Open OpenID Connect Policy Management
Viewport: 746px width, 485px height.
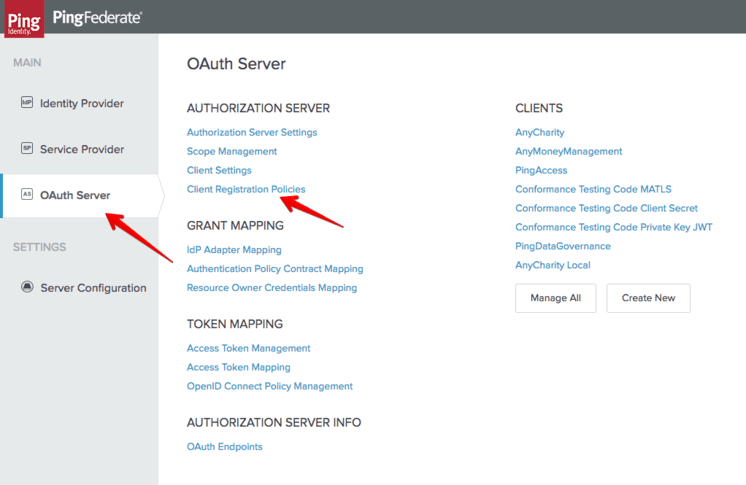tap(270, 386)
